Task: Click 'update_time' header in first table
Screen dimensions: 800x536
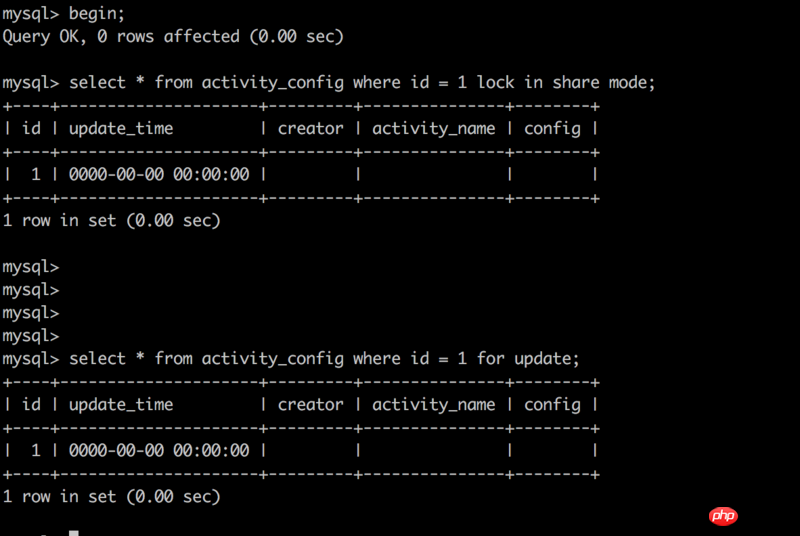Action: (x=121, y=129)
